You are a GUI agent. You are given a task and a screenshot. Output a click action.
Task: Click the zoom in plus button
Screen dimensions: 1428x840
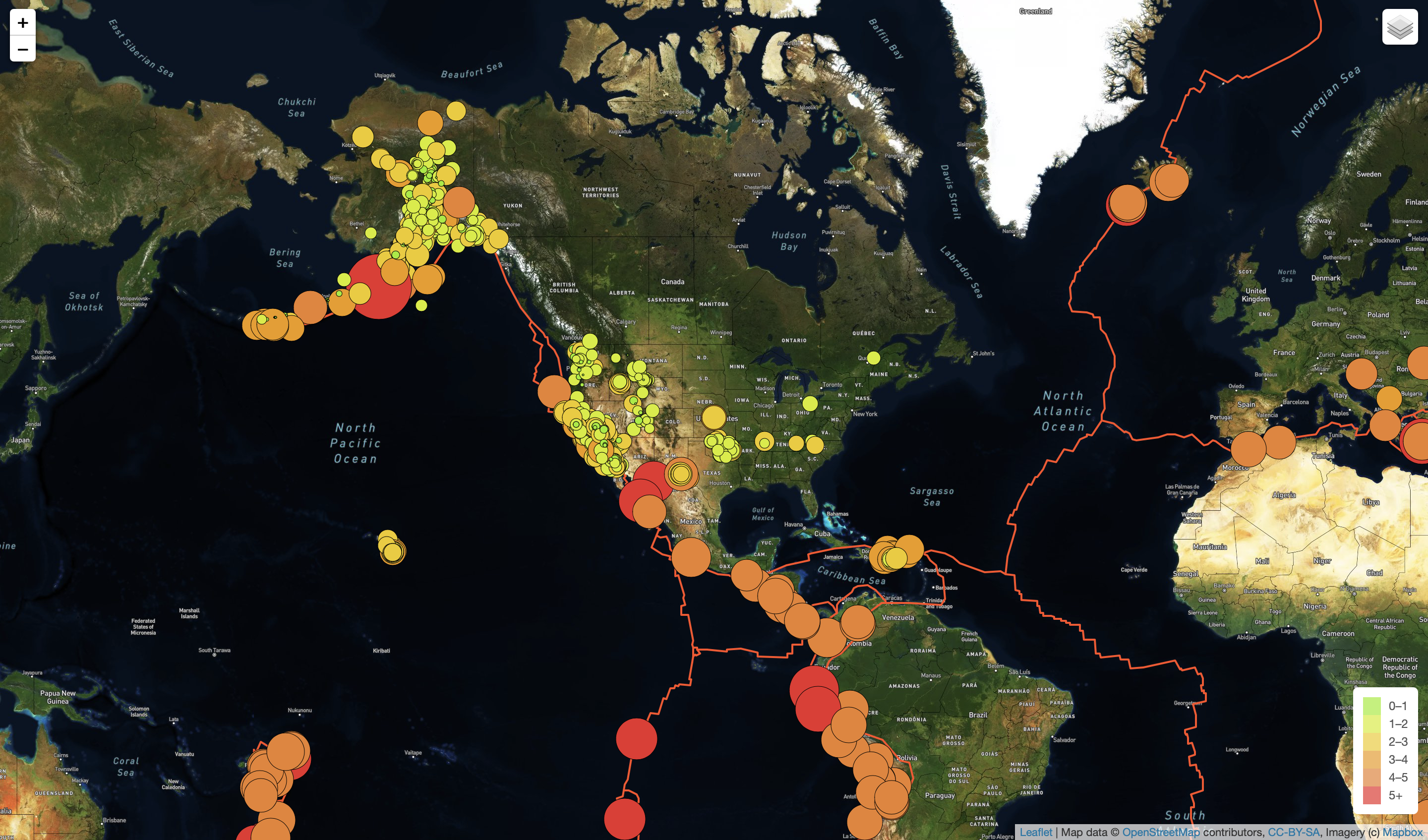coord(23,23)
